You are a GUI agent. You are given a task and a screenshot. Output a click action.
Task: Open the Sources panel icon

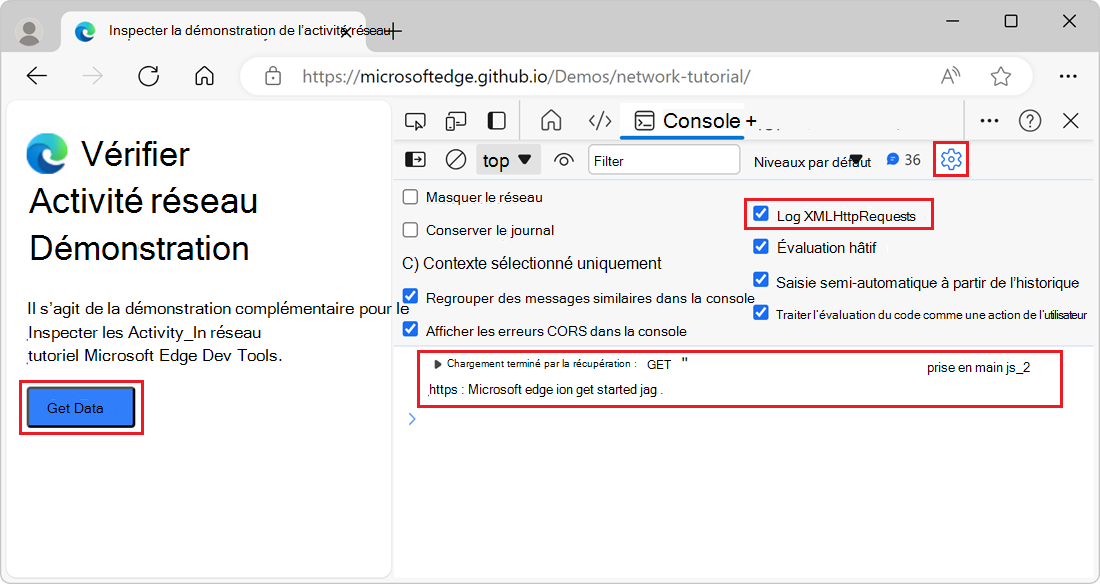click(600, 119)
